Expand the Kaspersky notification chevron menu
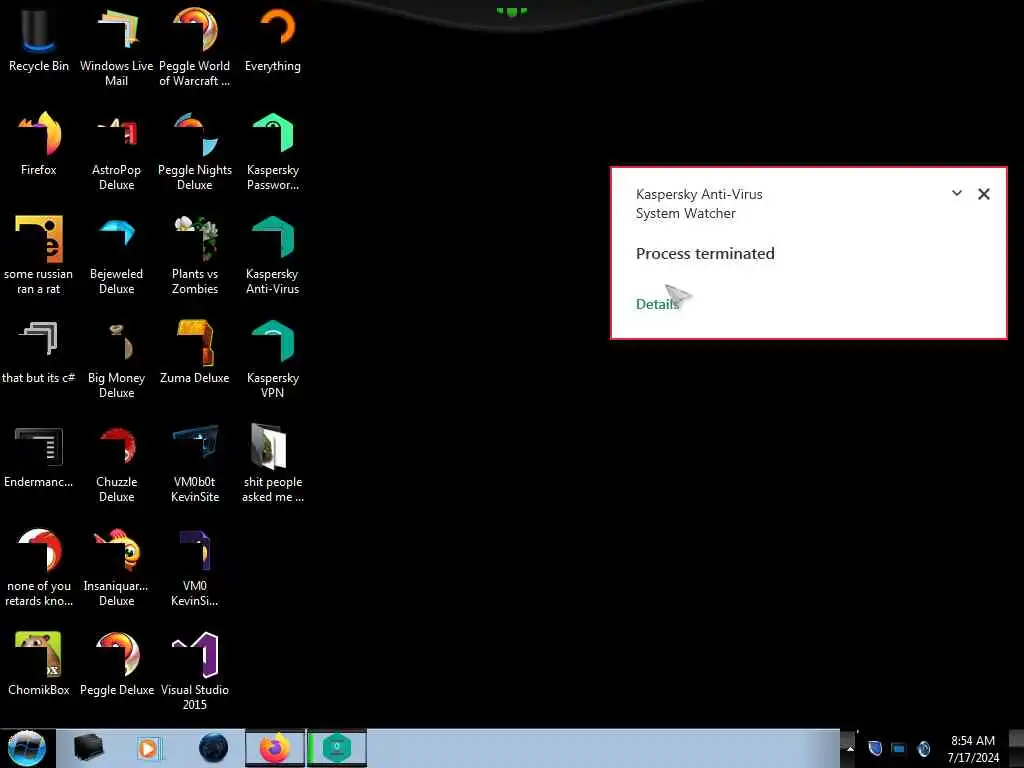1024x768 pixels. point(957,193)
